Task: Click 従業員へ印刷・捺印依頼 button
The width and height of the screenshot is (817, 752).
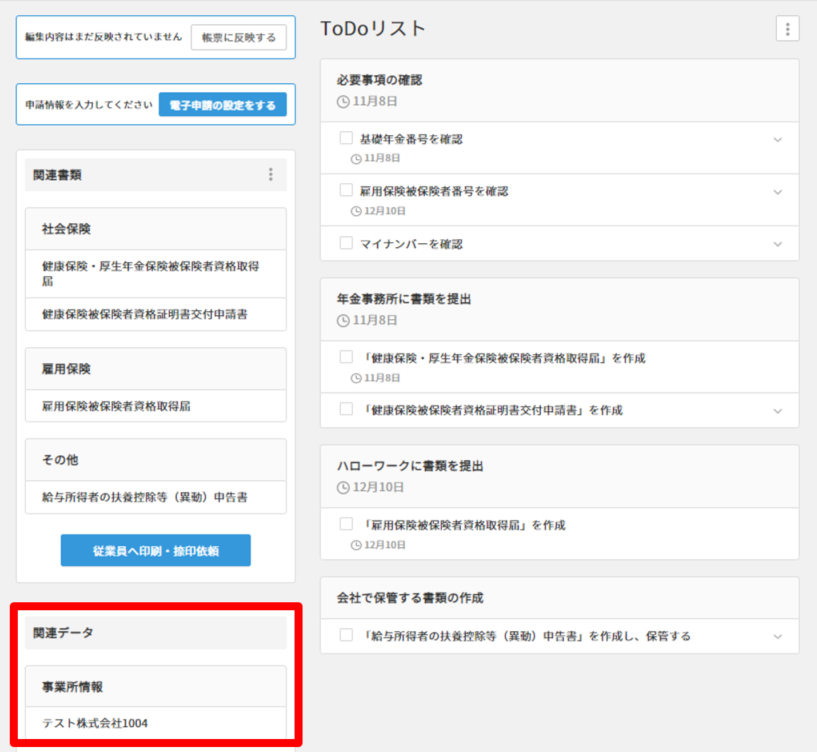Action: 155,551
